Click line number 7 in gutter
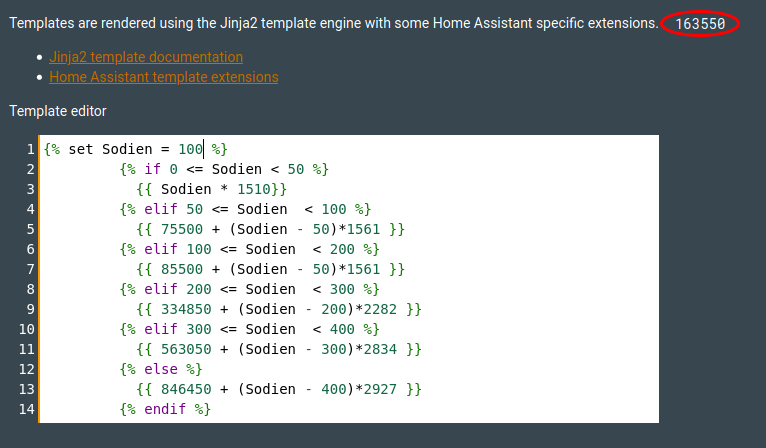Image resolution: width=766 pixels, height=448 pixels. [30, 269]
